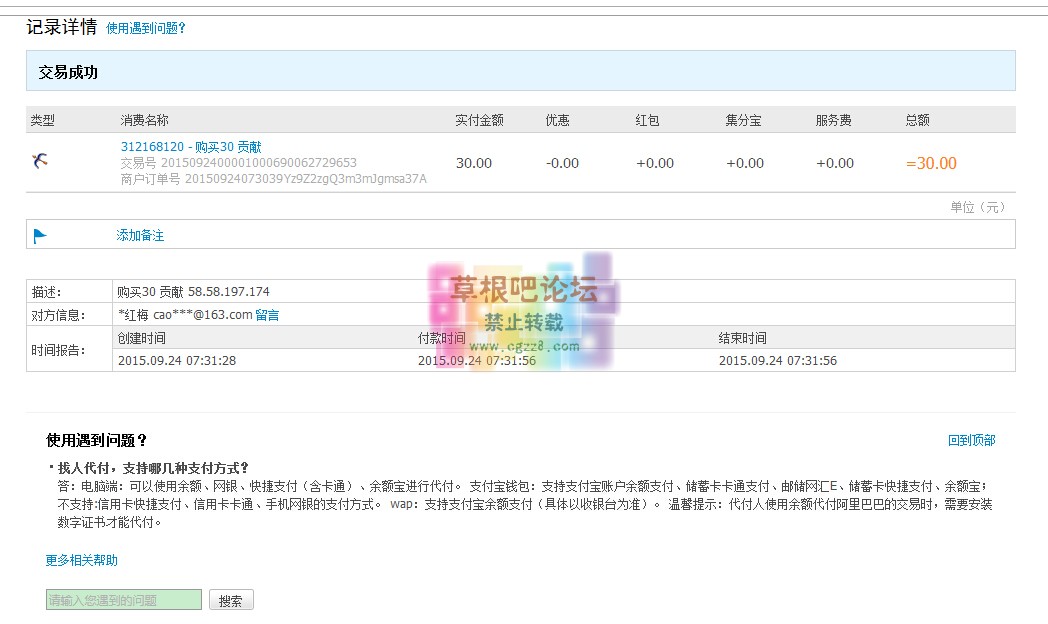Click the 留言 link next to the email
Image resolution: width=1048 pixels, height=624 pixels.
(267, 315)
